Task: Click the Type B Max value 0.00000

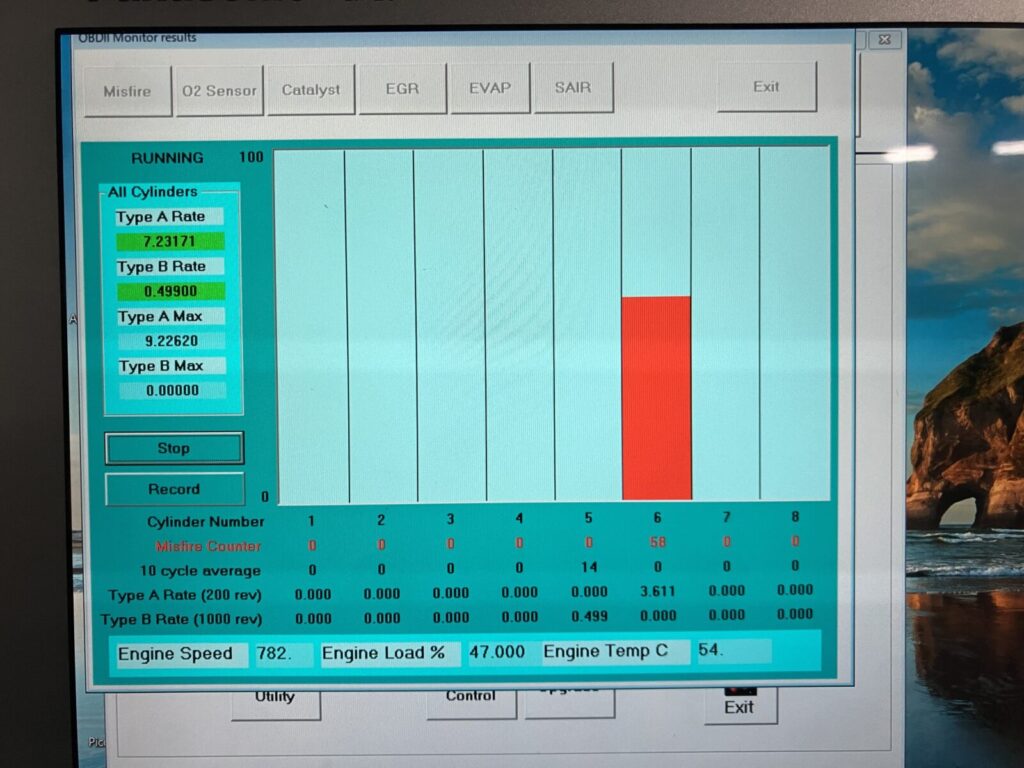Action: (x=172, y=391)
